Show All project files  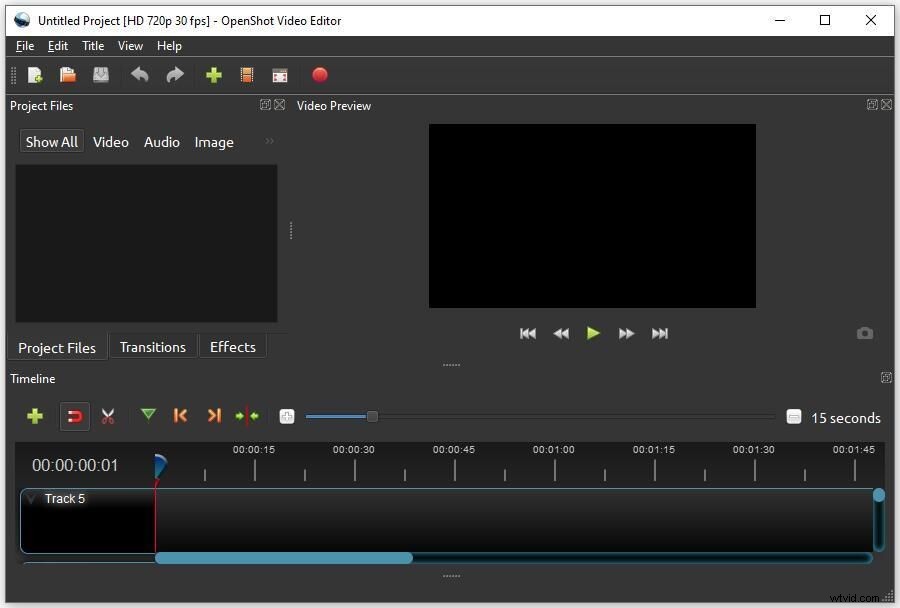(51, 142)
